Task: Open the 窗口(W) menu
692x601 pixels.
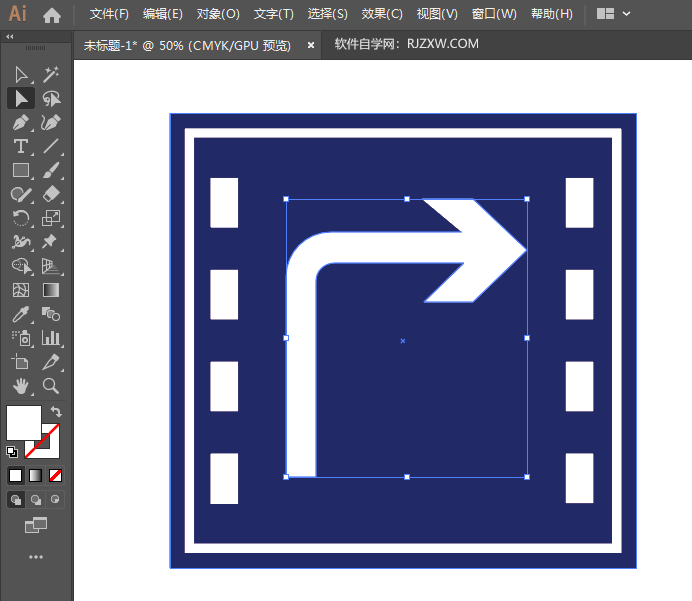Action: (x=494, y=14)
